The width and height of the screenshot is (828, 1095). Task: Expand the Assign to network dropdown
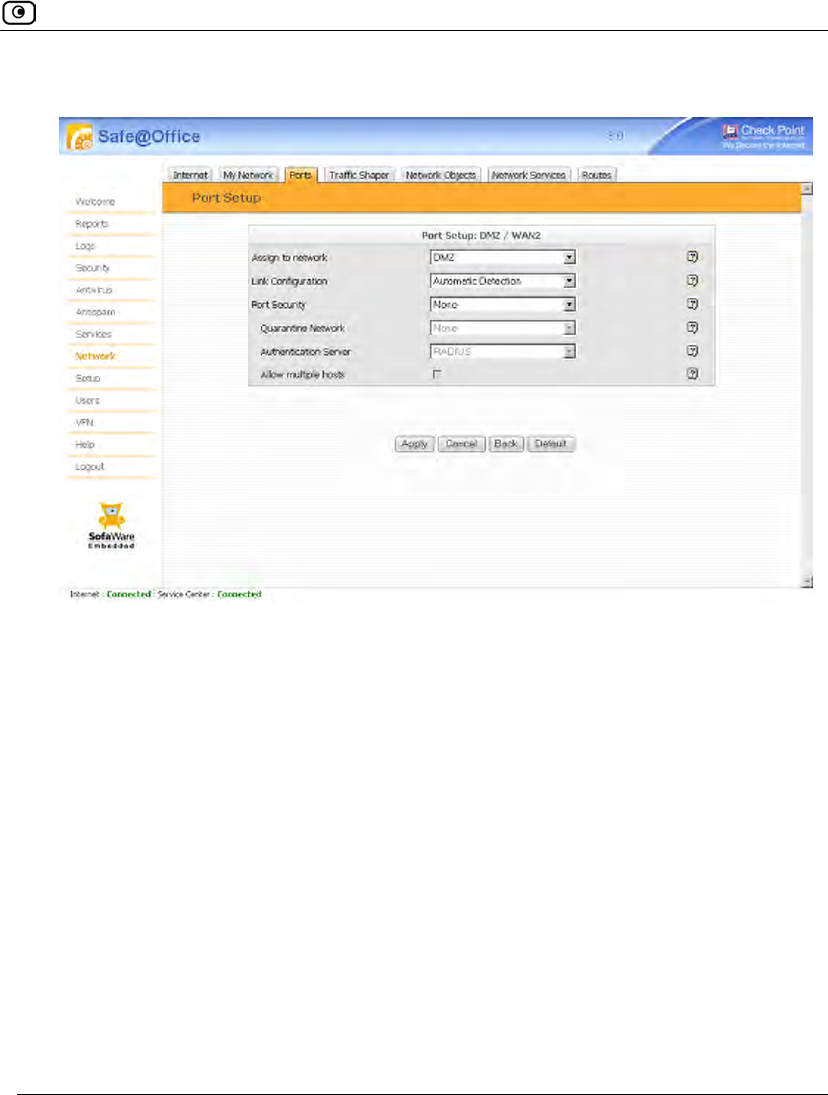point(570,258)
